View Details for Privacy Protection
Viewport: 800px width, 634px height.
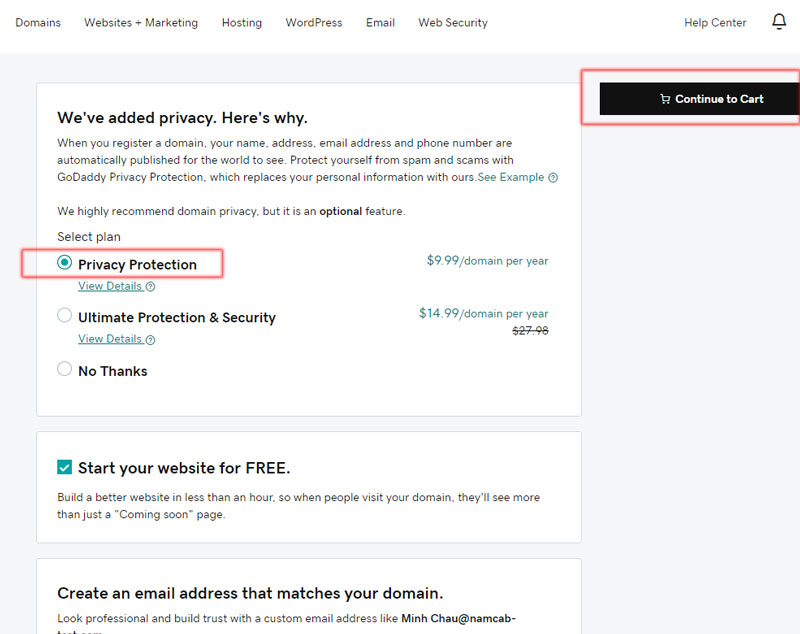[x=108, y=286]
